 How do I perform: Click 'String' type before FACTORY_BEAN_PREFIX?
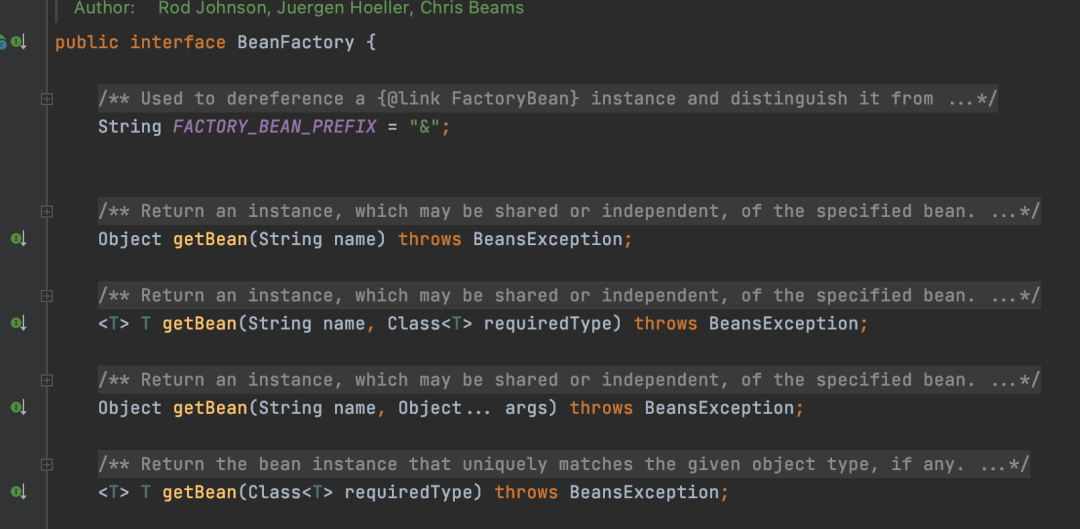(129, 127)
